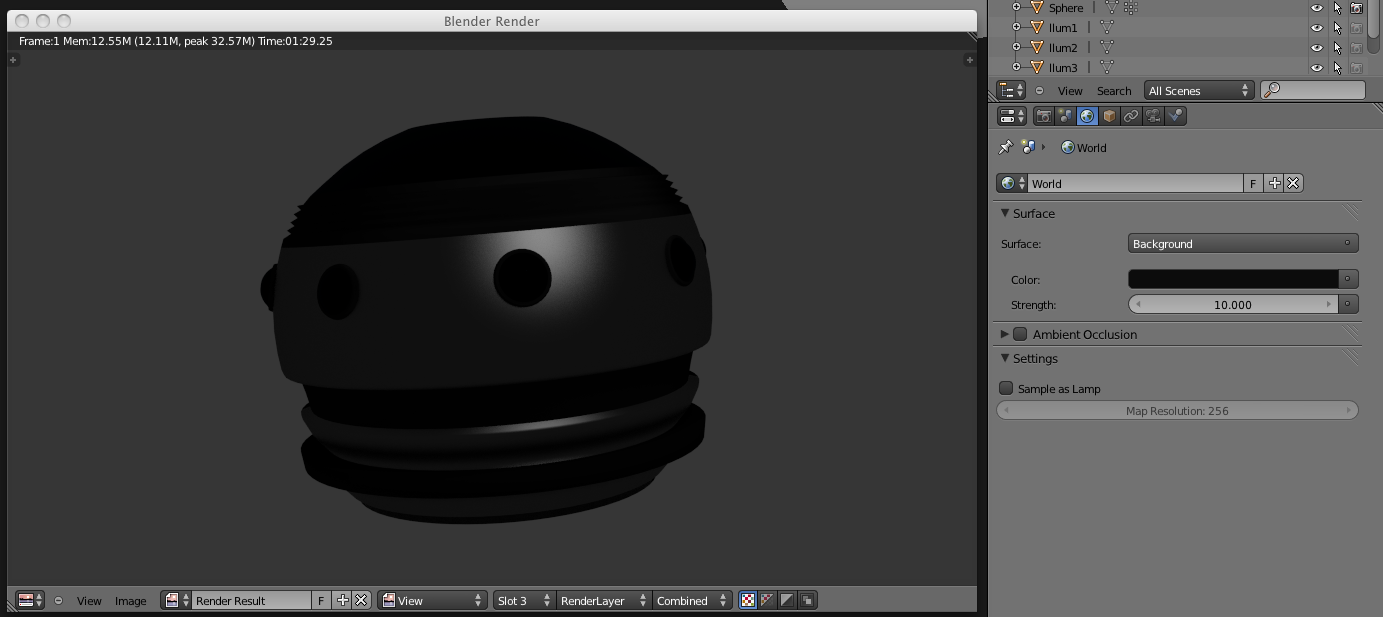Pin the properties context with pushpin
This screenshot has height=617, width=1383.
1005,147
